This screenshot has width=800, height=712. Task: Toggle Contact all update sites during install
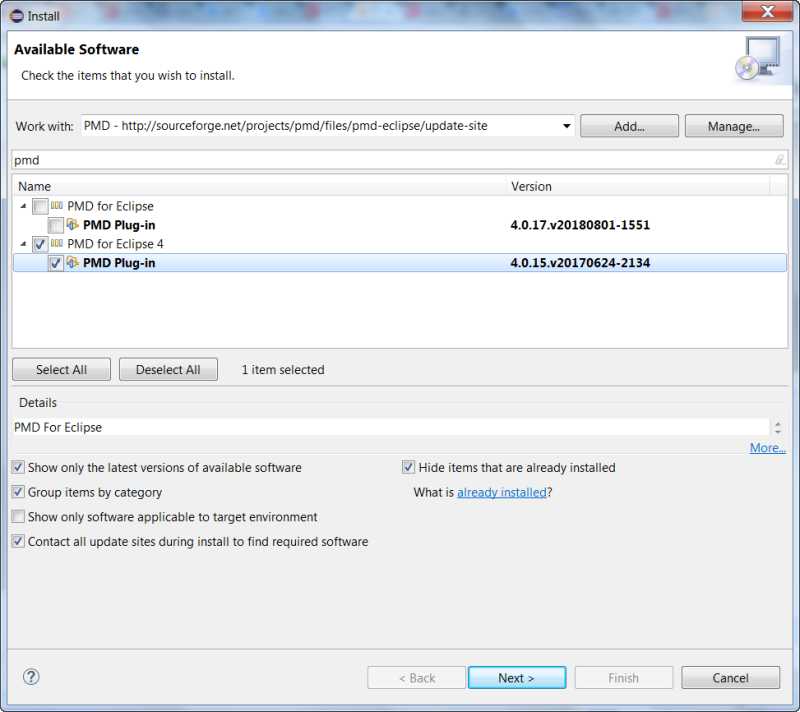click(18, 541)
